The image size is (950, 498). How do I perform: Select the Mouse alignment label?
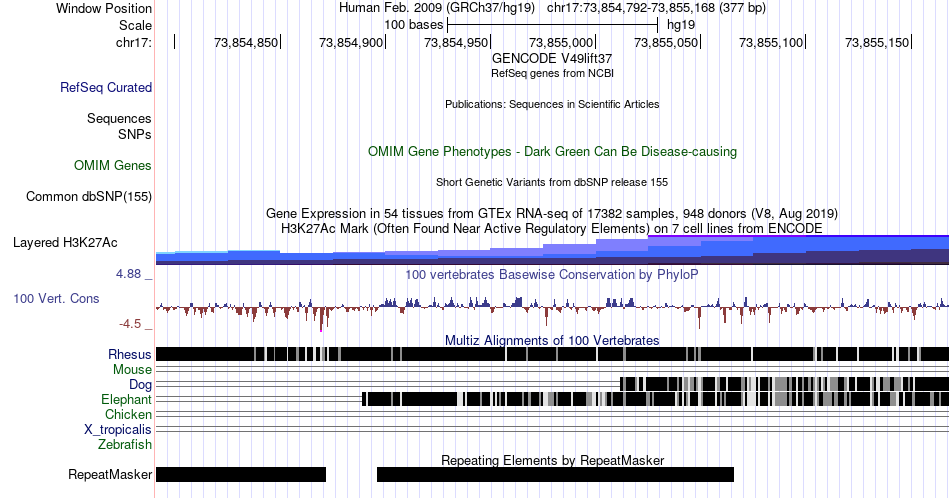pyautogui.click(x=132, y=370)
